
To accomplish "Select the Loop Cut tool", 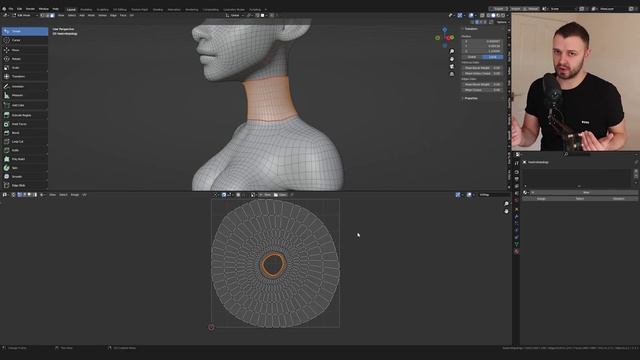I will point(24,142).
